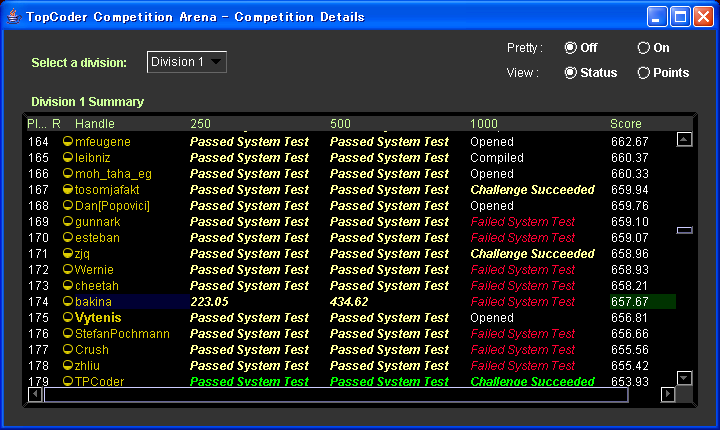This screenshot has width=720, height=430.
Task: Click zjq's Challenge Succeeded status
Action: (x=533, y=254)
